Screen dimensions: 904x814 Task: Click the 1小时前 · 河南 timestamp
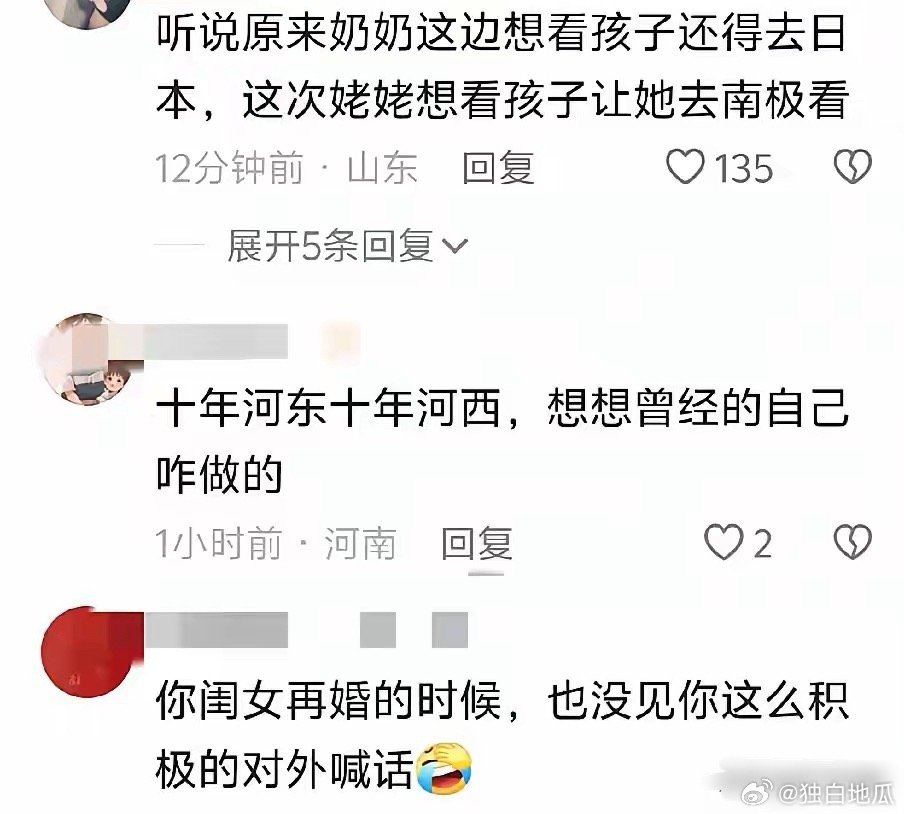click(276, 543)
